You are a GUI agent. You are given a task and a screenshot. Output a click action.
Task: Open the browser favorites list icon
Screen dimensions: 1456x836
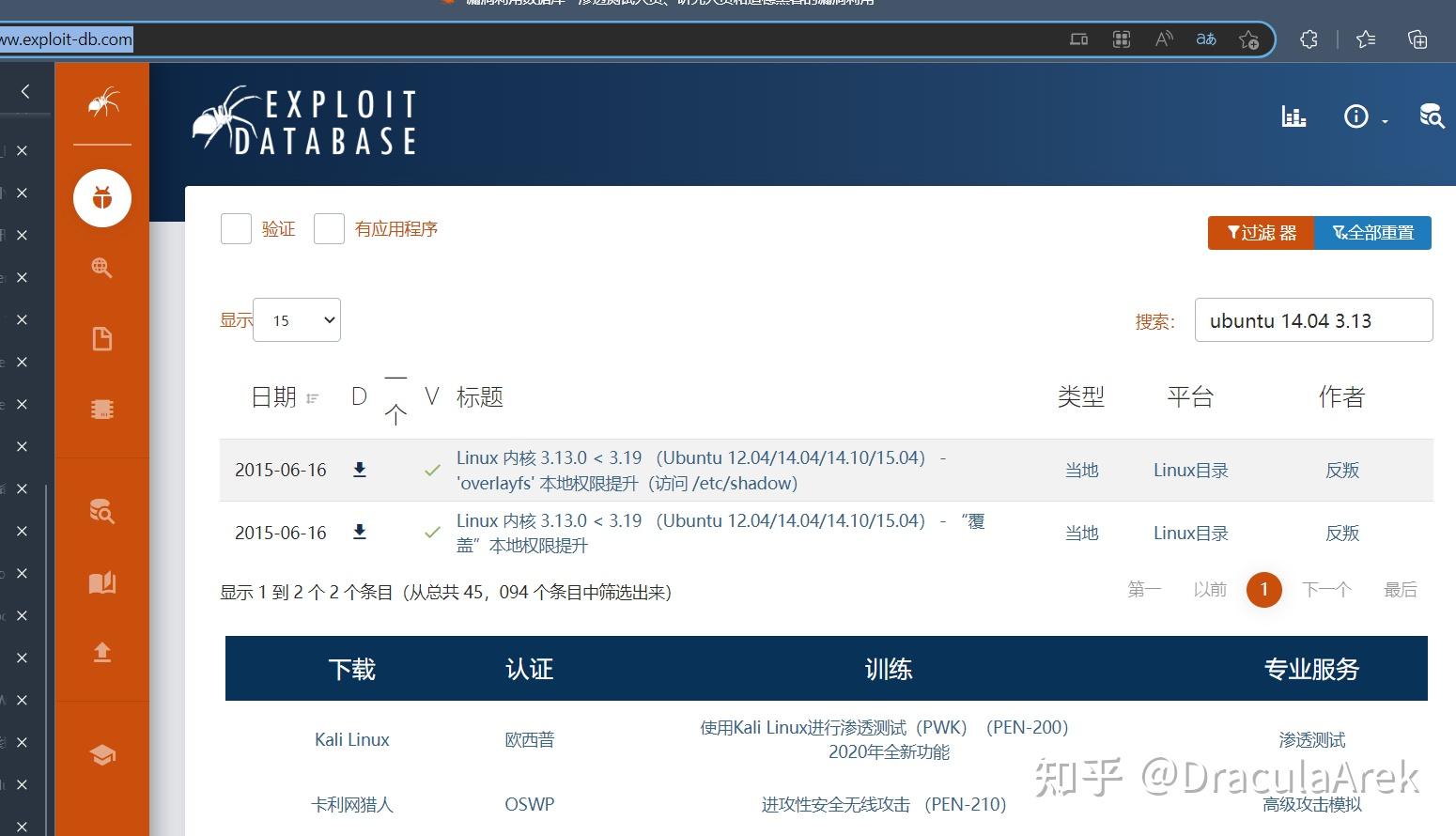[1366, 39]
